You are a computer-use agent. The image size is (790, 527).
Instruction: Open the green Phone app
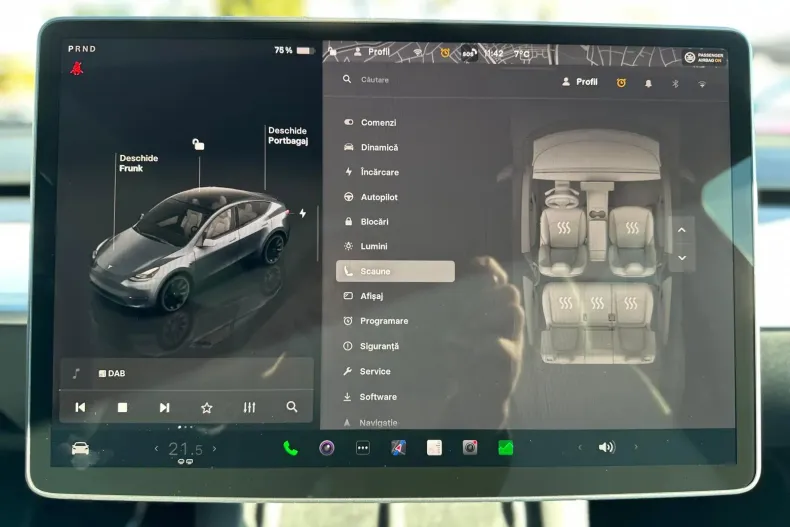click(291, 447)
